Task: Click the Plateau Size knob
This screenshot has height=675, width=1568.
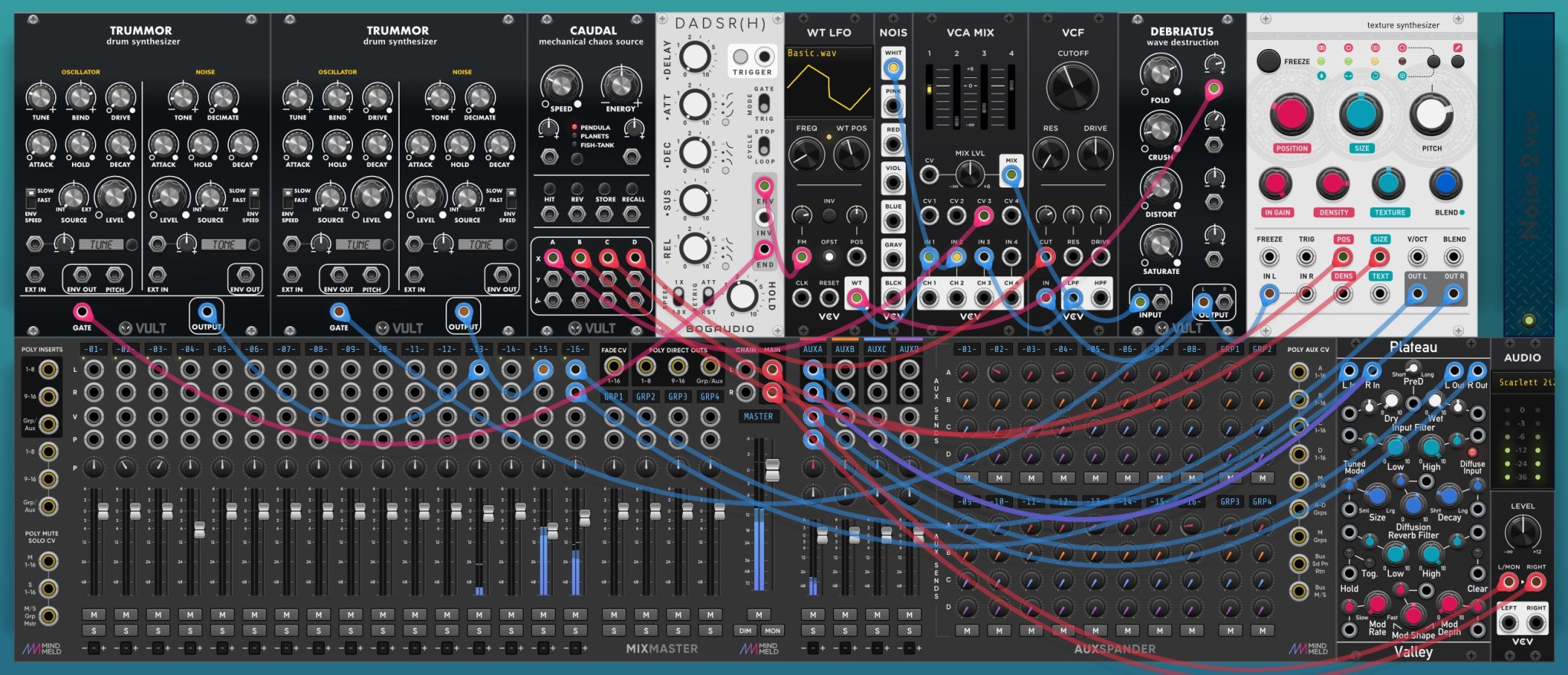Action: coord(1376,495)
